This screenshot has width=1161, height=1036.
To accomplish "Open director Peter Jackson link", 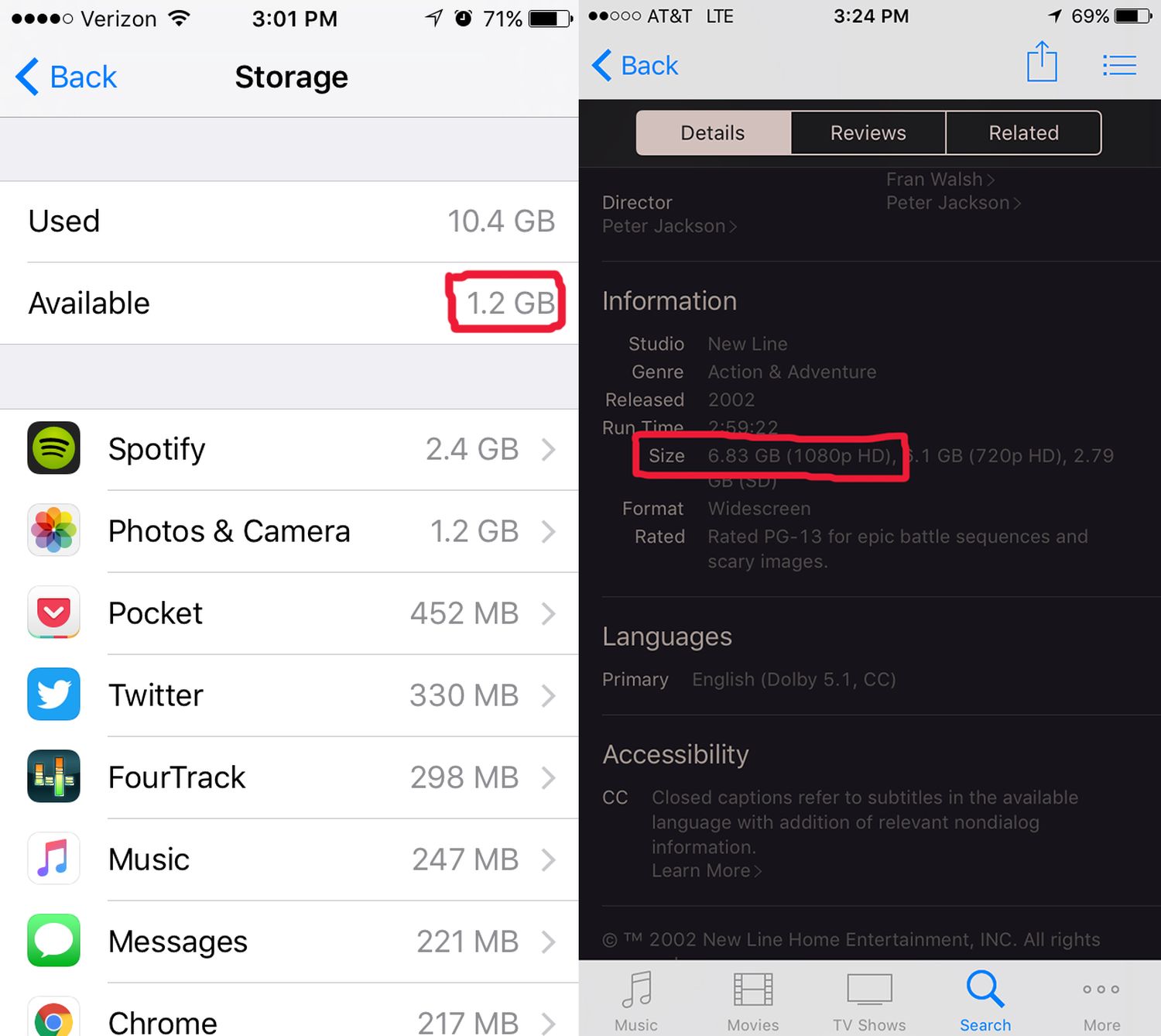I will 670,226.
